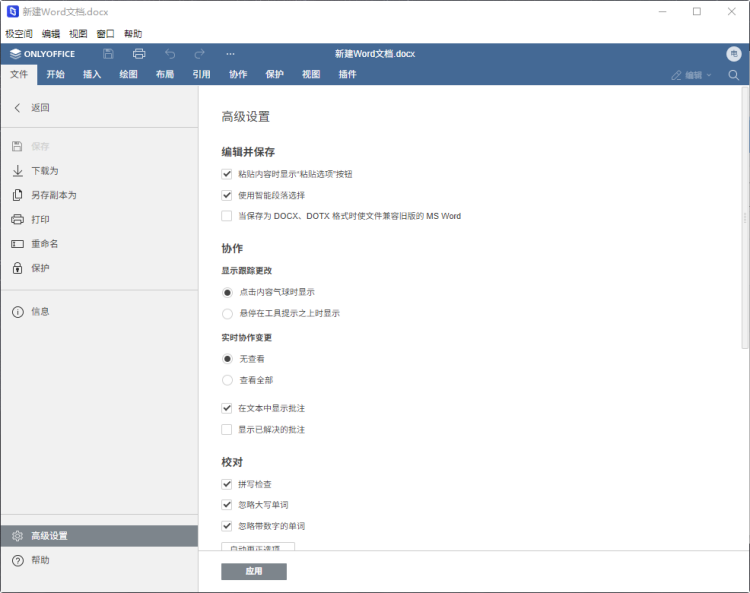Click the redo arrow icon

pyautogui.click(x=200, y=54)
